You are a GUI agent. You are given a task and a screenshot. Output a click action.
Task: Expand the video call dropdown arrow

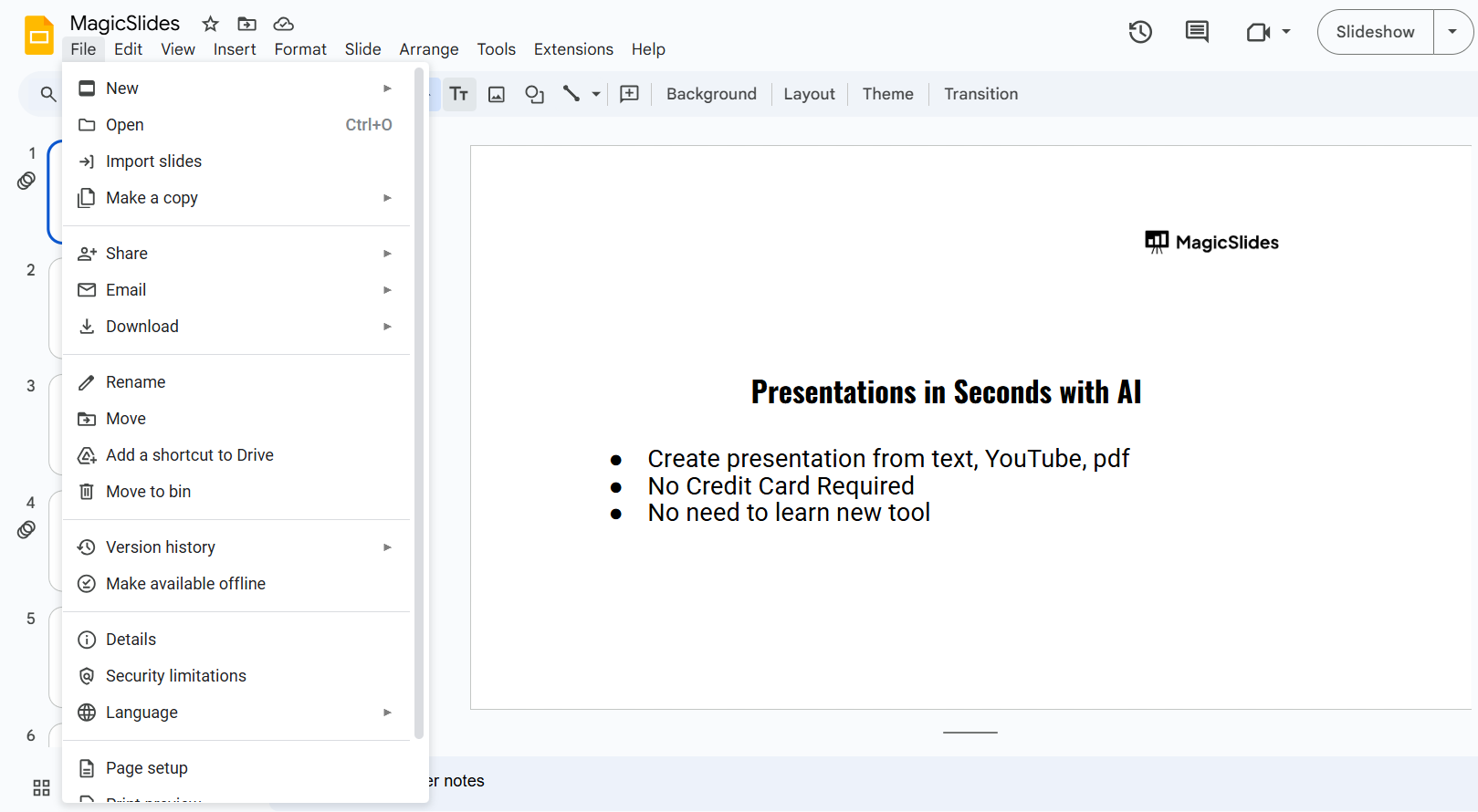[x=1286, y=32]
